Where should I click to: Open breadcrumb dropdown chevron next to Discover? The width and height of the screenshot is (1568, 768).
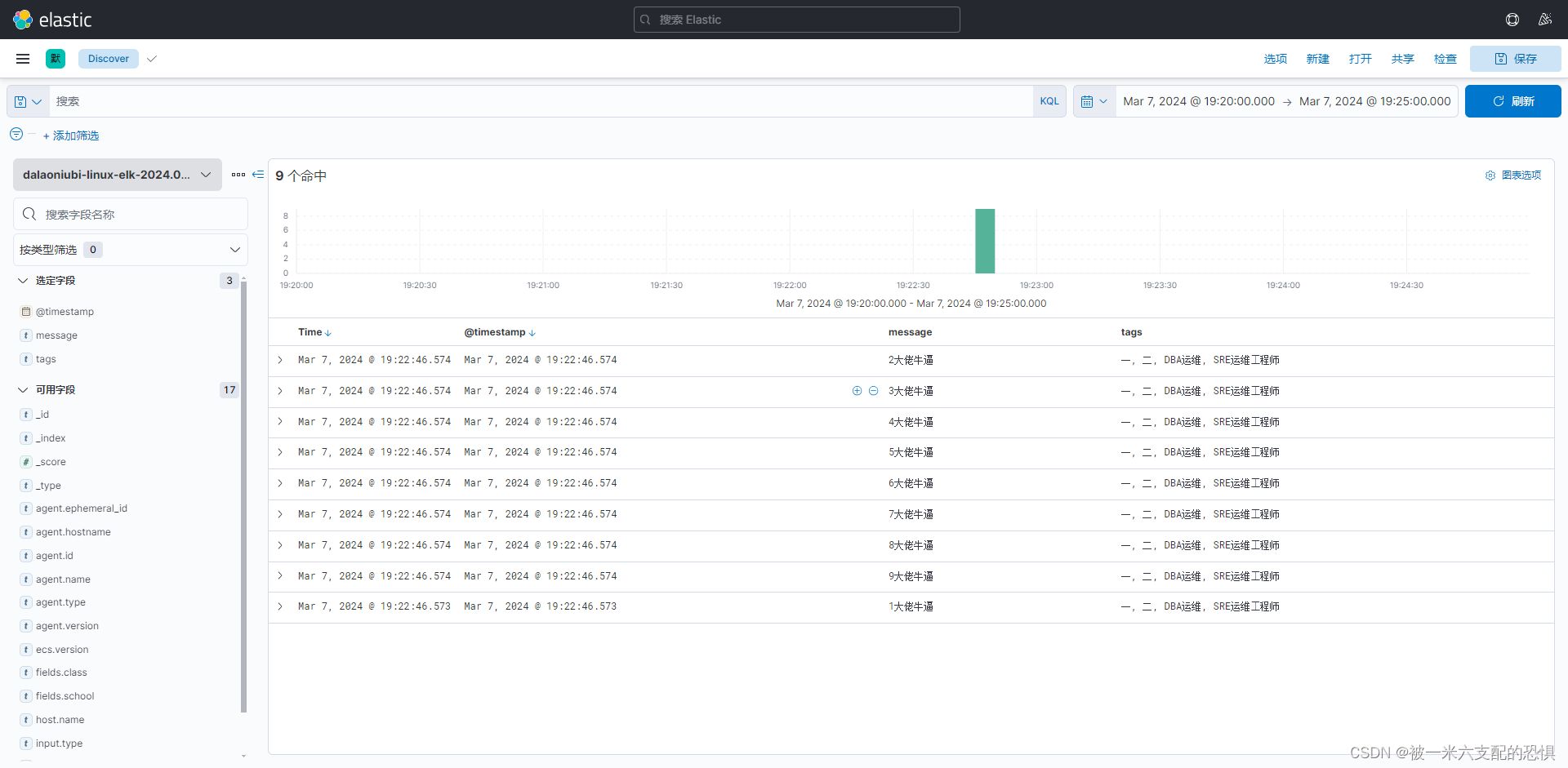click(x=152, y=59)
